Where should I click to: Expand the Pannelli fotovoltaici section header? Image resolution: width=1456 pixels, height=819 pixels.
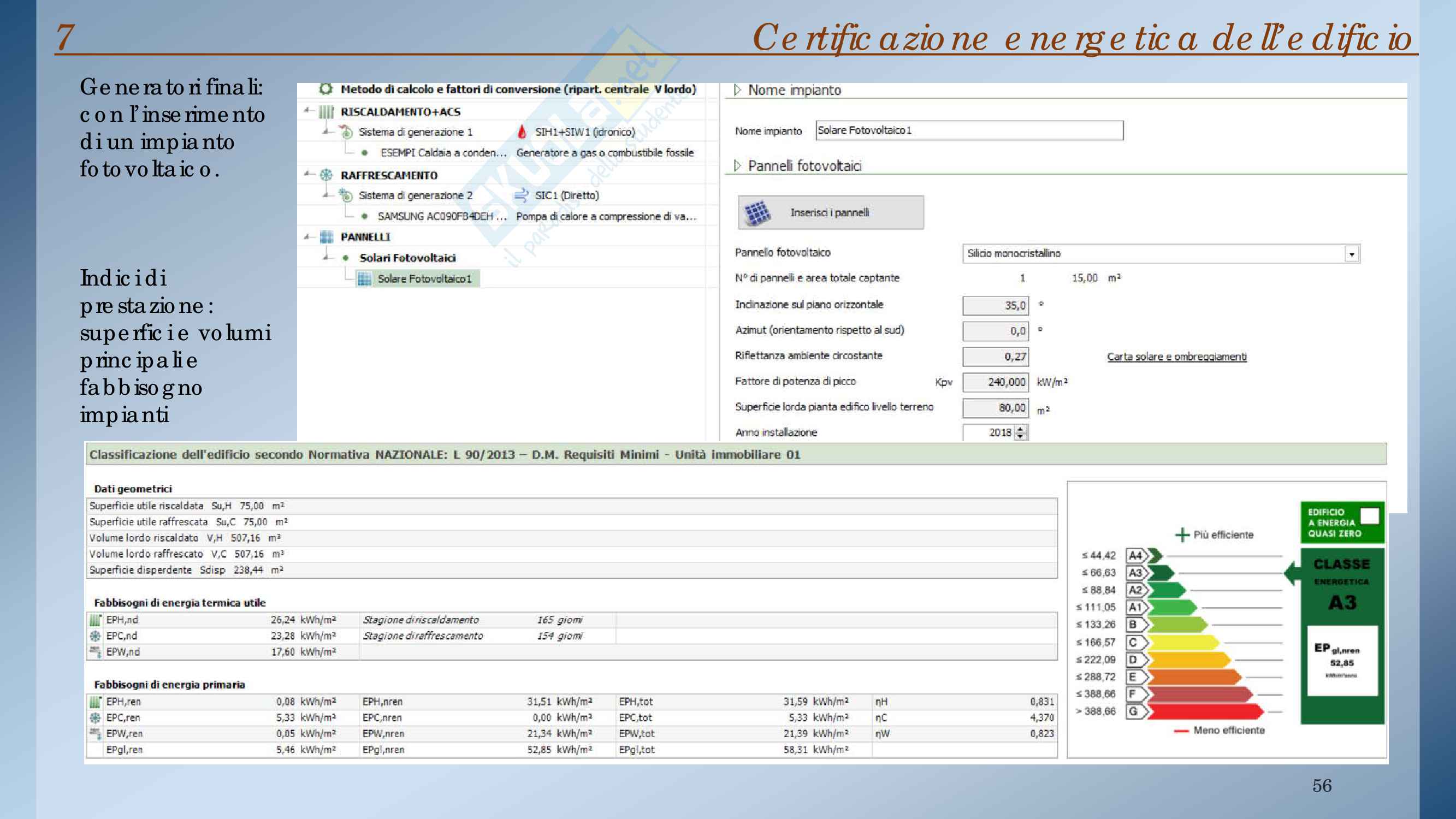click(x=737, y=165)
